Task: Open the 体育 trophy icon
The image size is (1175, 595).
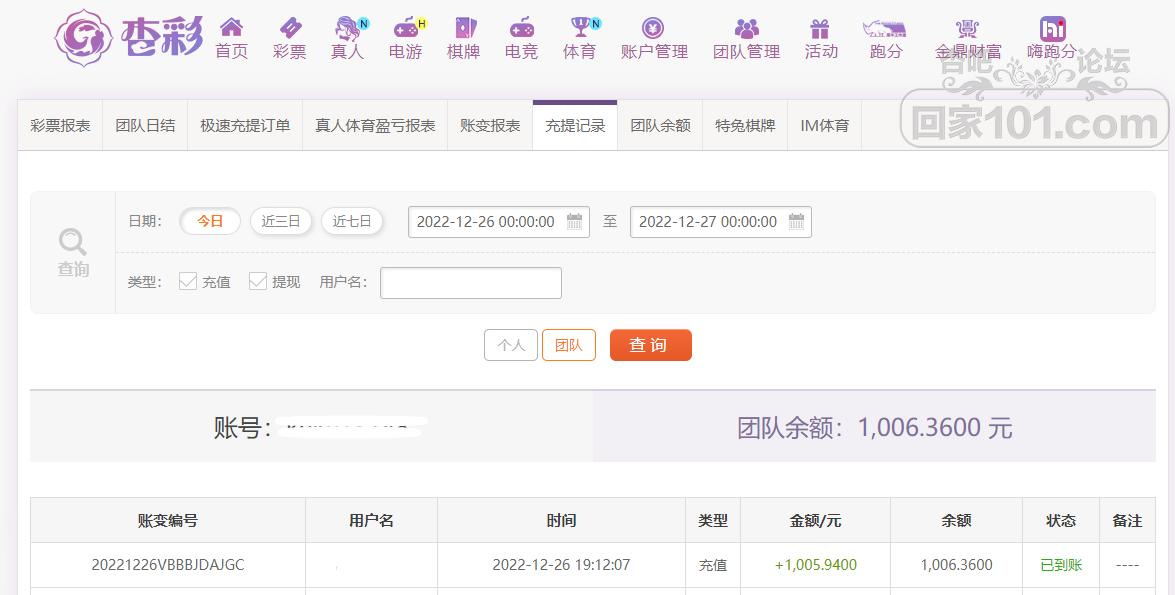Action: click(x=580, y=28)
